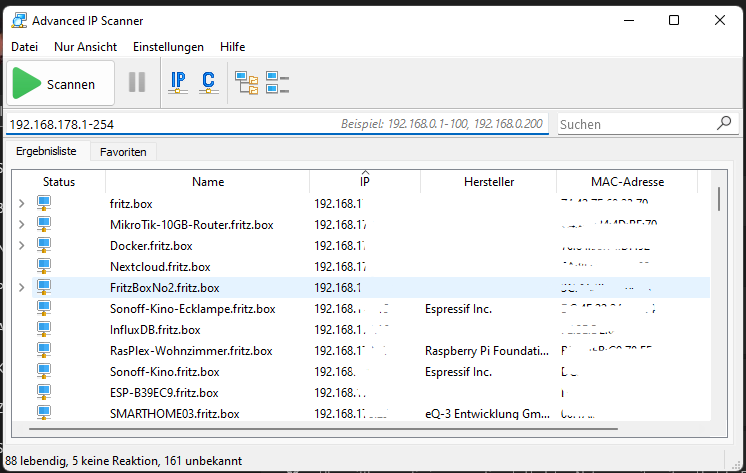Select the SMARTHOME03.fritz.box name
746x473 pixels.
pyautogui.click(x=175, y=413)
